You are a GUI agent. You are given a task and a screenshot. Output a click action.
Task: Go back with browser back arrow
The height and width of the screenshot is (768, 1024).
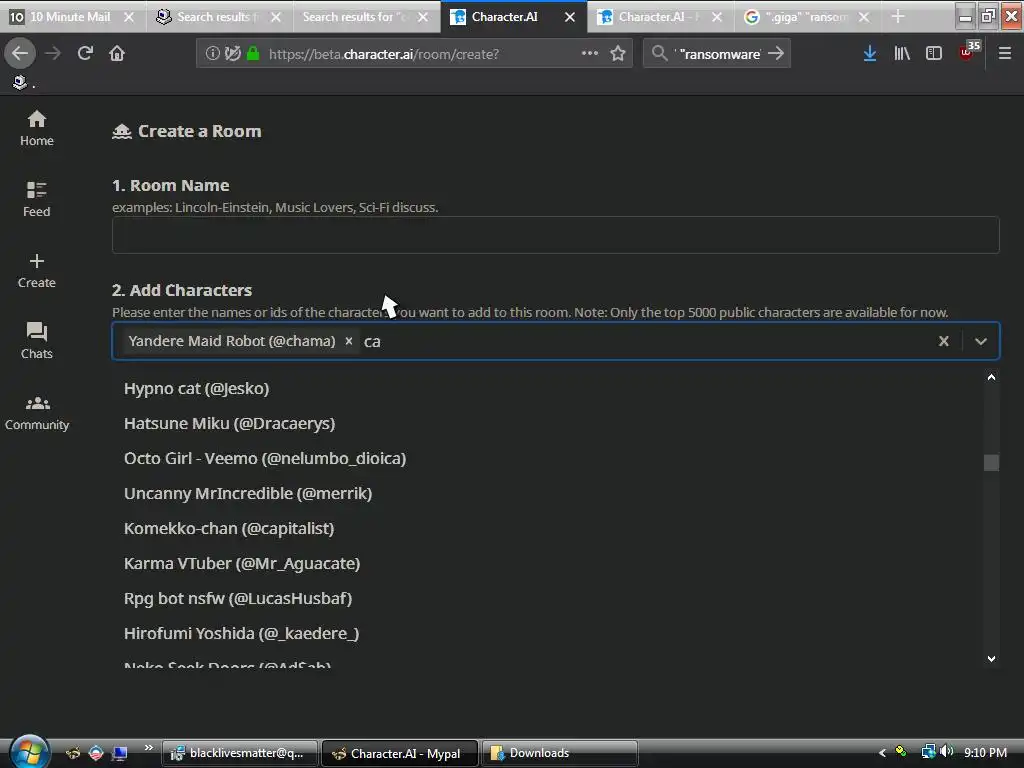pos(20,54)
